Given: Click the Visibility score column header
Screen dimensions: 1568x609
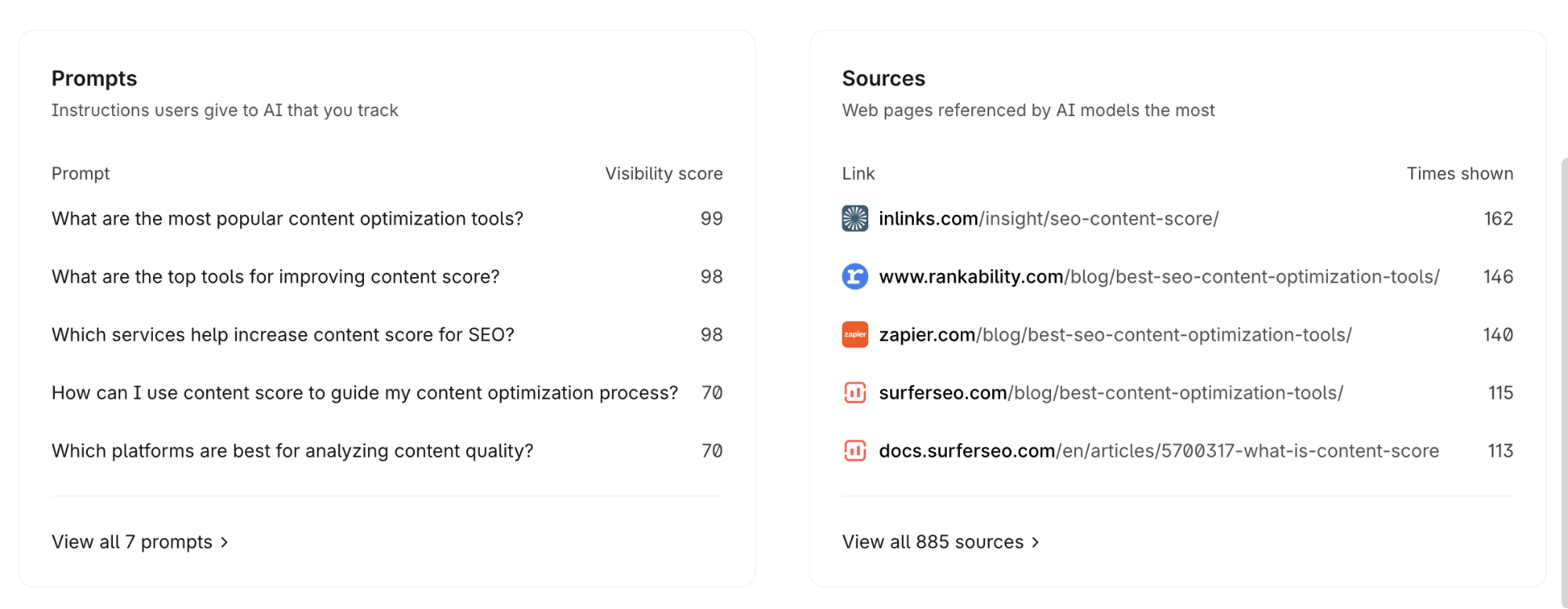Looking at the screenshot, I should 664,173.
